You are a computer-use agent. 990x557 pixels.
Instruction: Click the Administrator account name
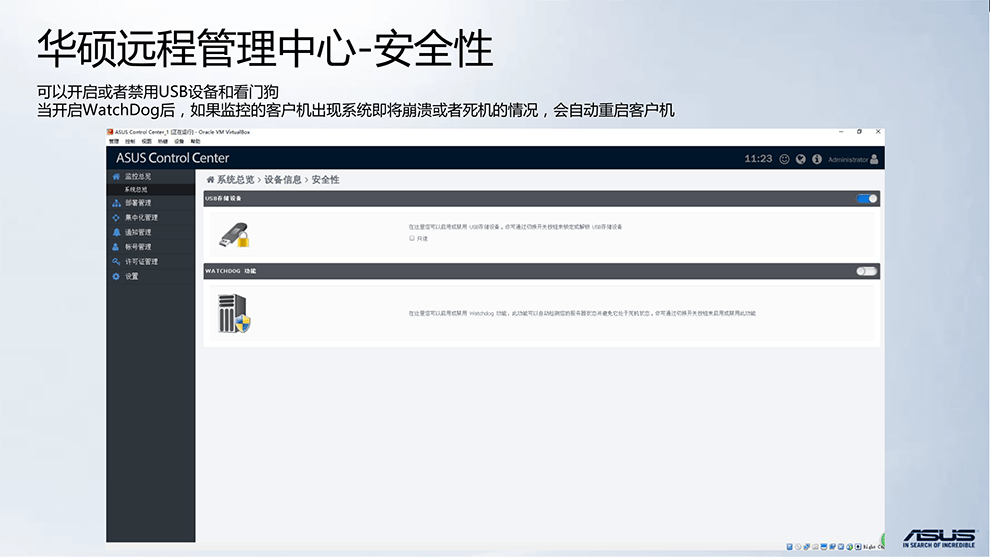coord(848,160)
